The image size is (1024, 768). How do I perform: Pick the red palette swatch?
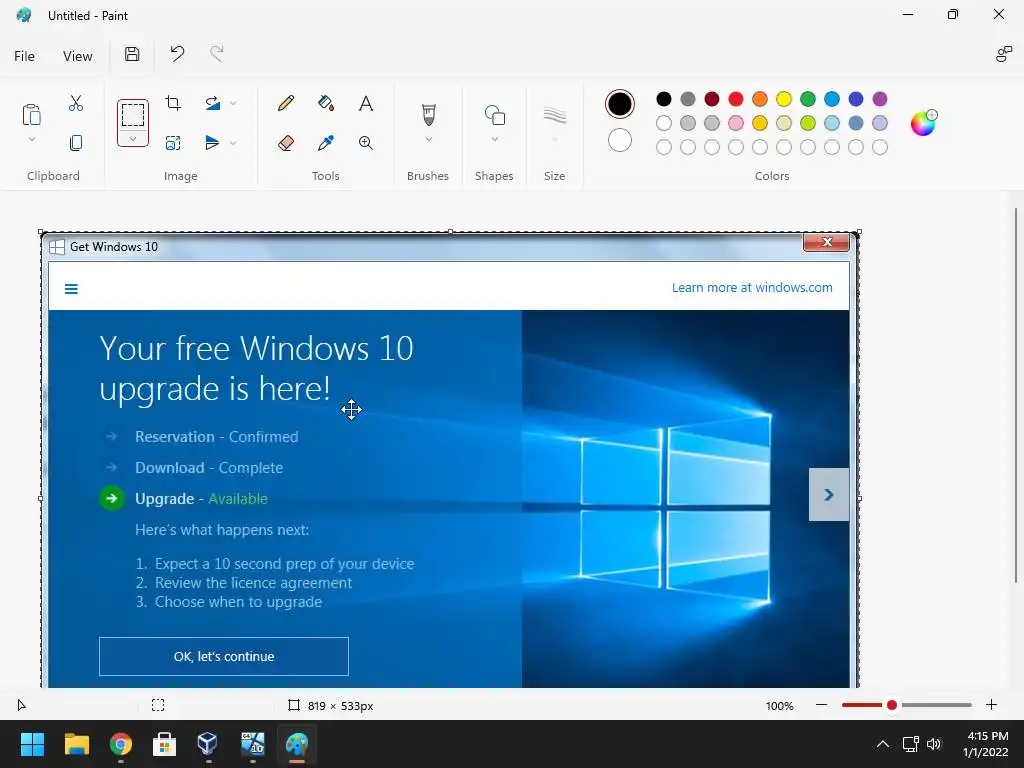pyautogui.click(x=735, y=99)
